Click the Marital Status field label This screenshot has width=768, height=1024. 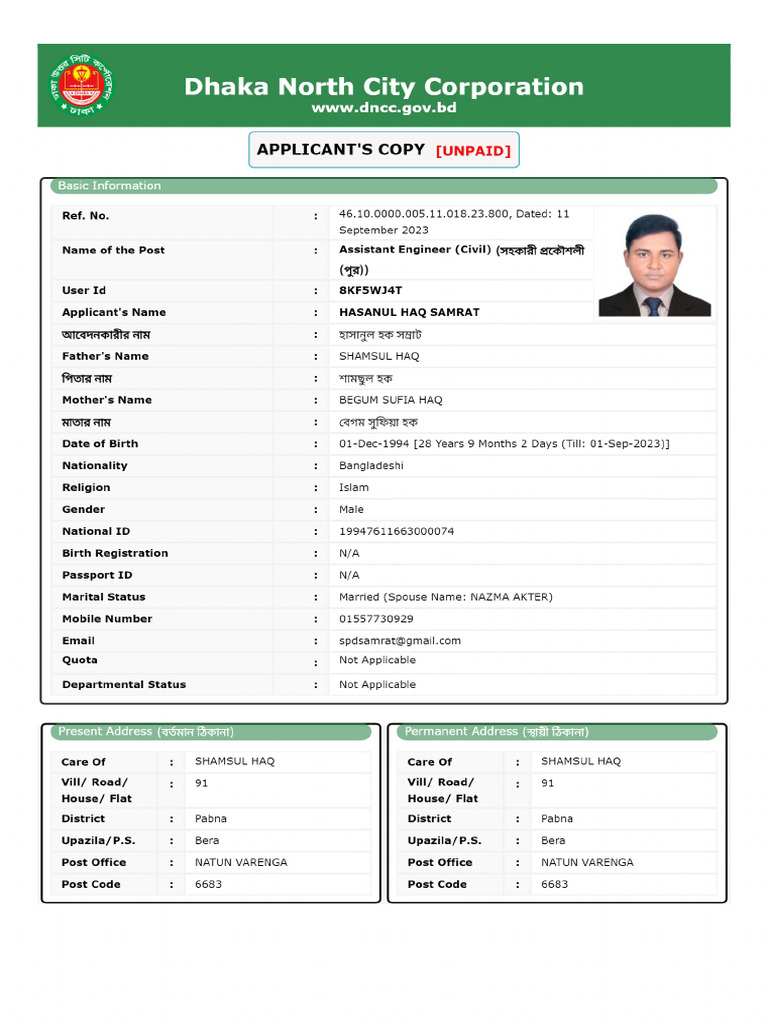pos(104,597)
